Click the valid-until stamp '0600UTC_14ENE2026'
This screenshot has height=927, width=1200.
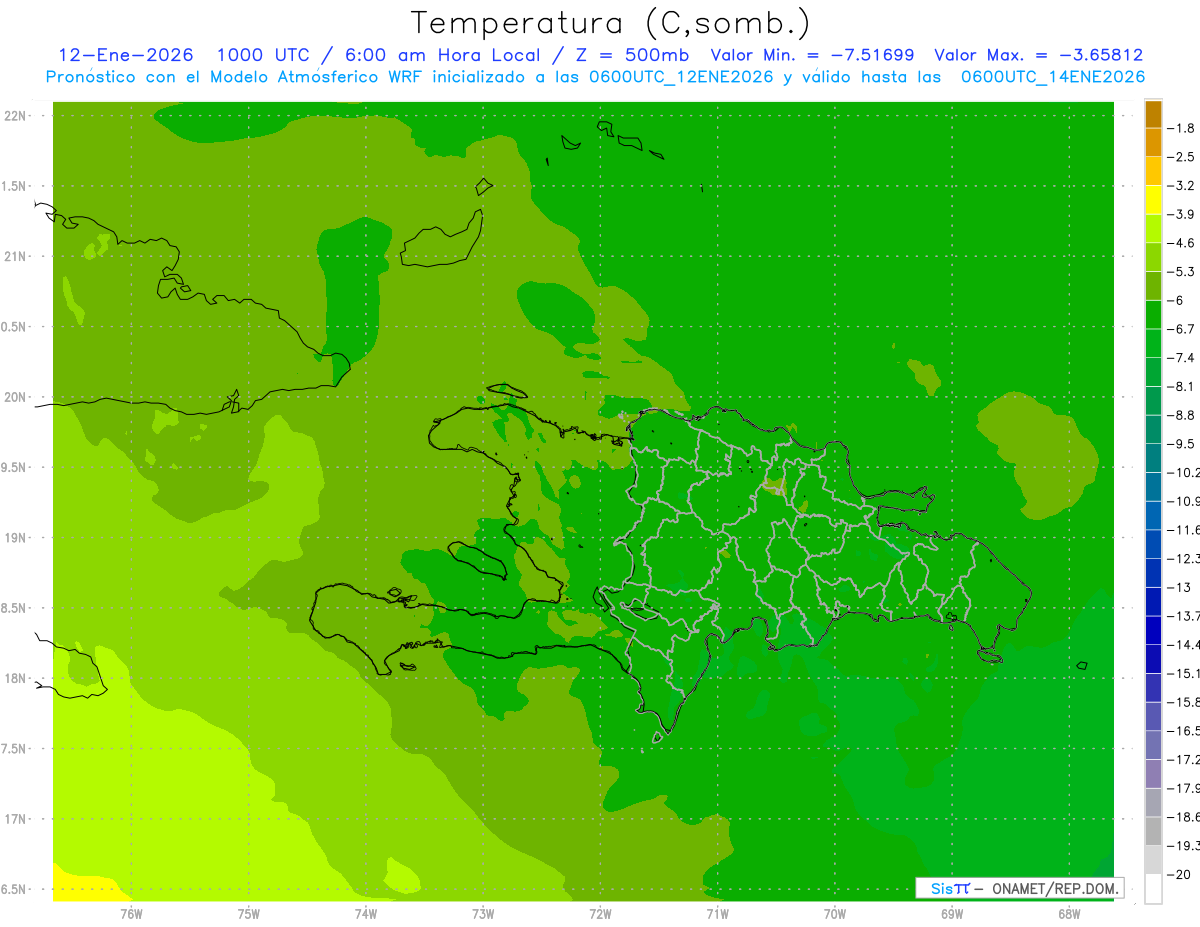[1053, 77]
